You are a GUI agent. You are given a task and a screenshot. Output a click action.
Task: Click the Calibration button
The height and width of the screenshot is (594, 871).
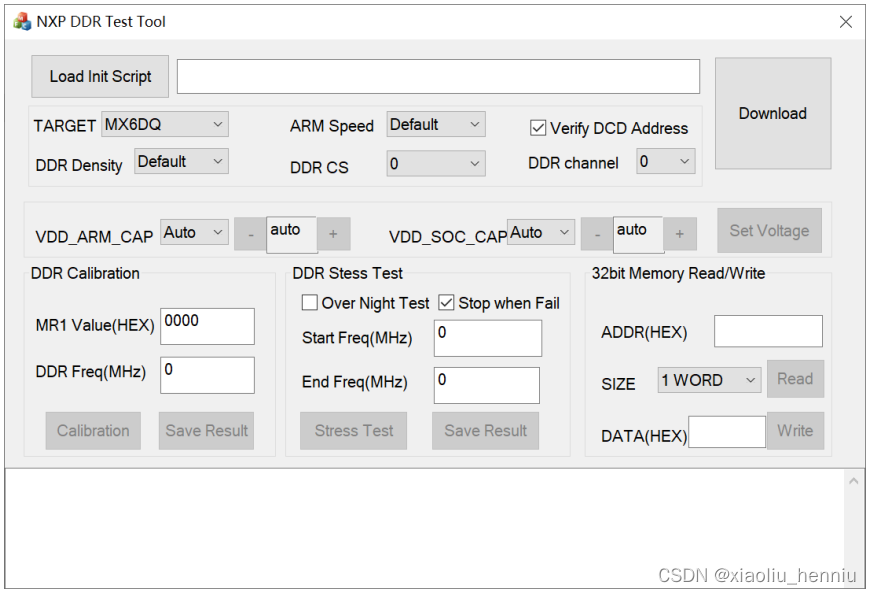tap(93, 430)
